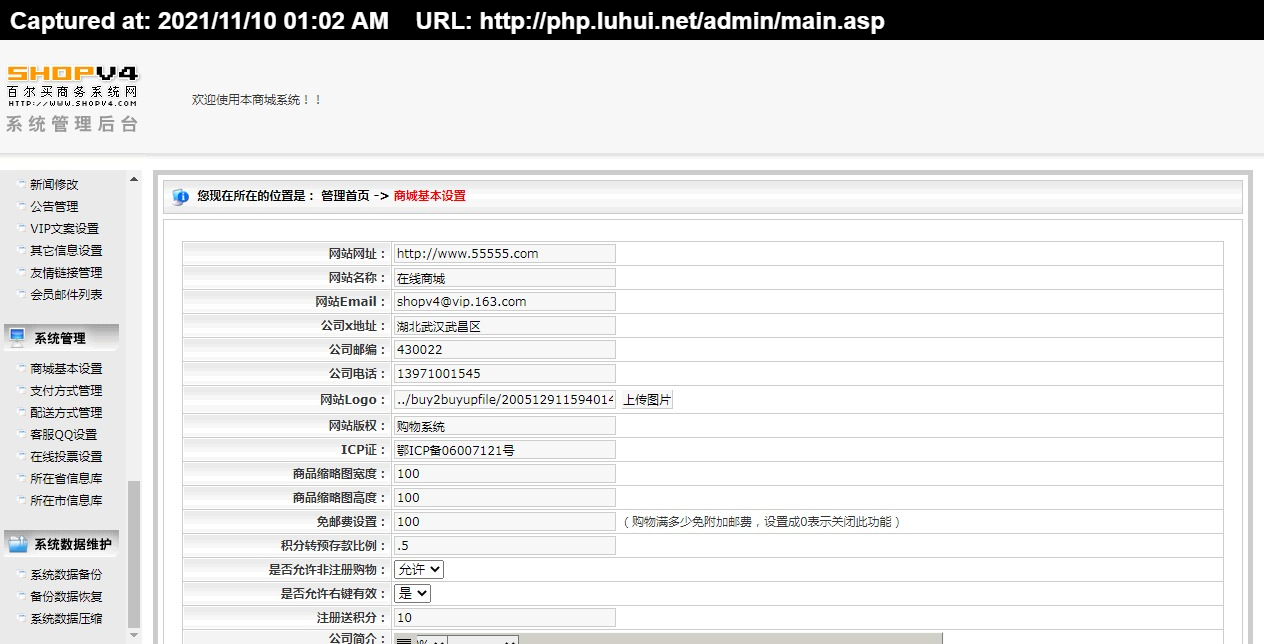Image resolution: width=1264 pixels, height=644 pixels.
Task: Click the 网站Logo path field
Action: (505, 400)
